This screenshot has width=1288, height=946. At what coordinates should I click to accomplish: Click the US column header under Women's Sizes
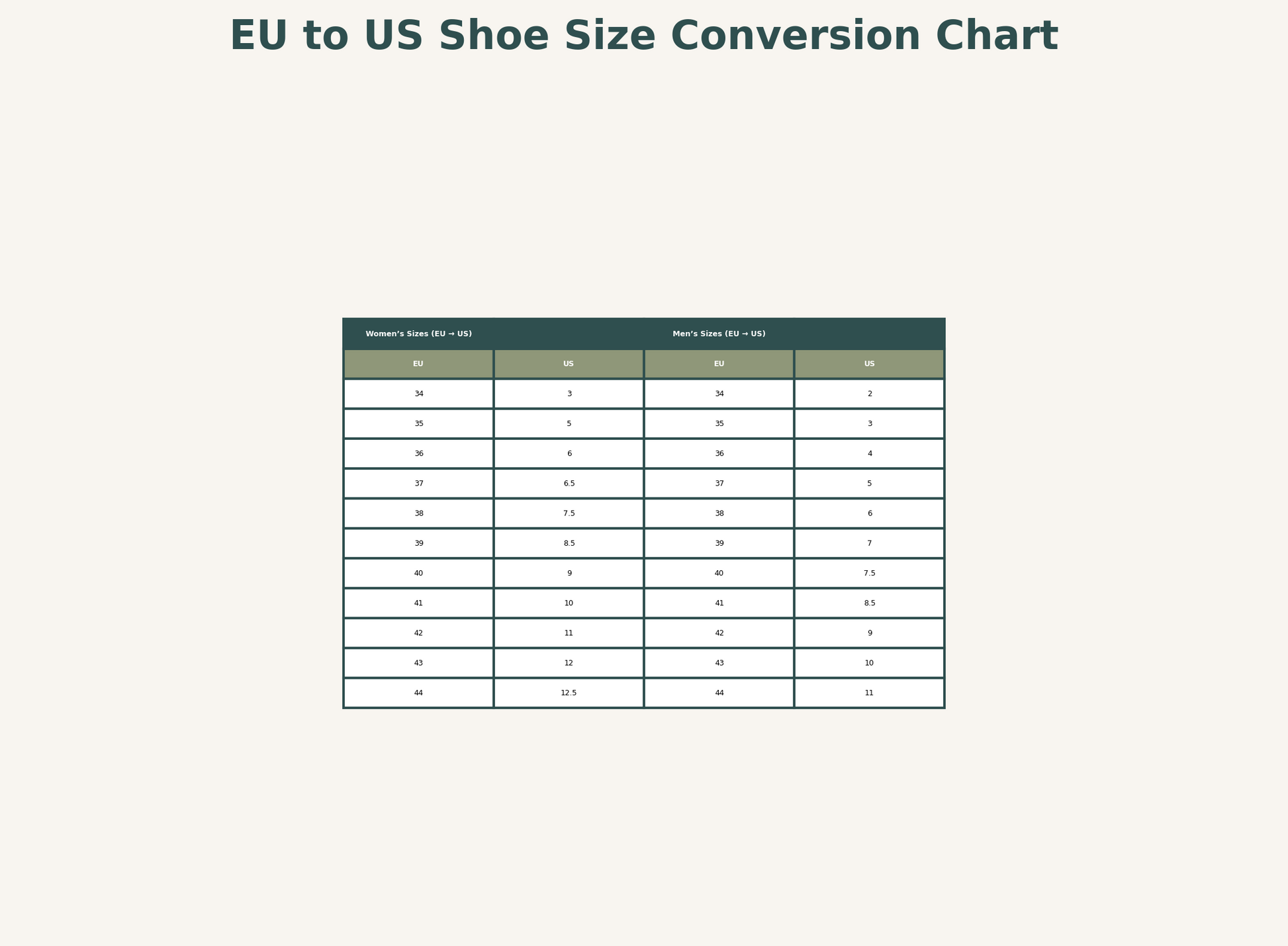pyautogui.click(x=569, y=364)
